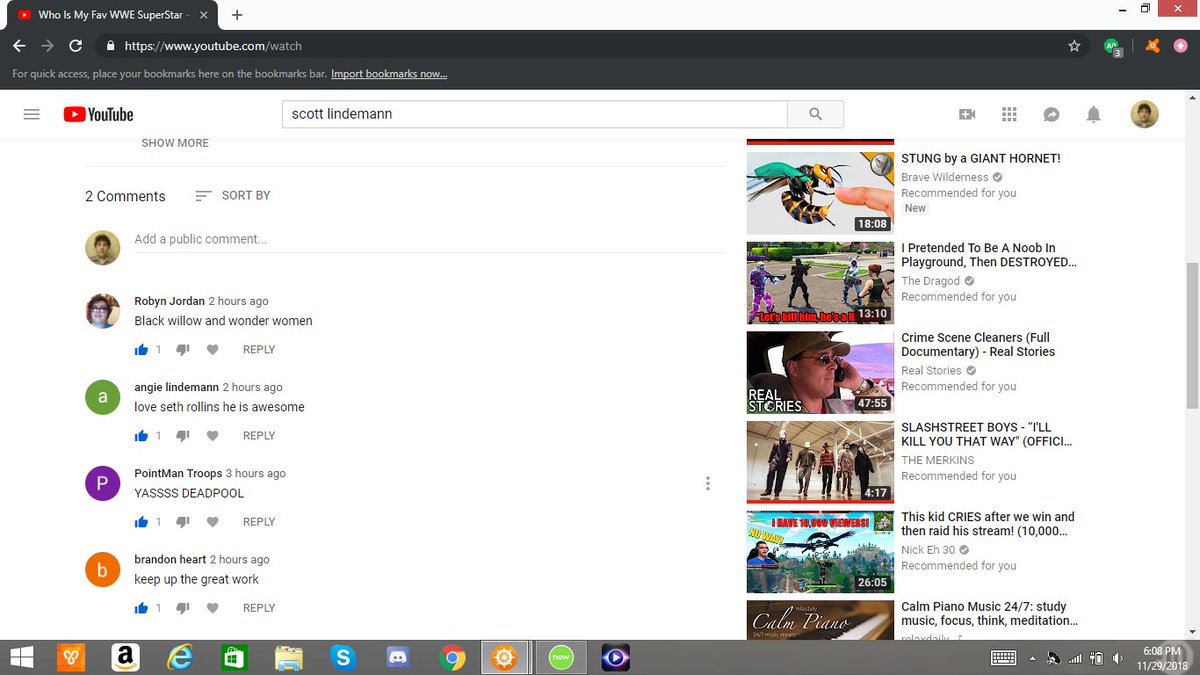Expand description with SHOW MORE
The image size is (1200, 675).
pos(175,143)
